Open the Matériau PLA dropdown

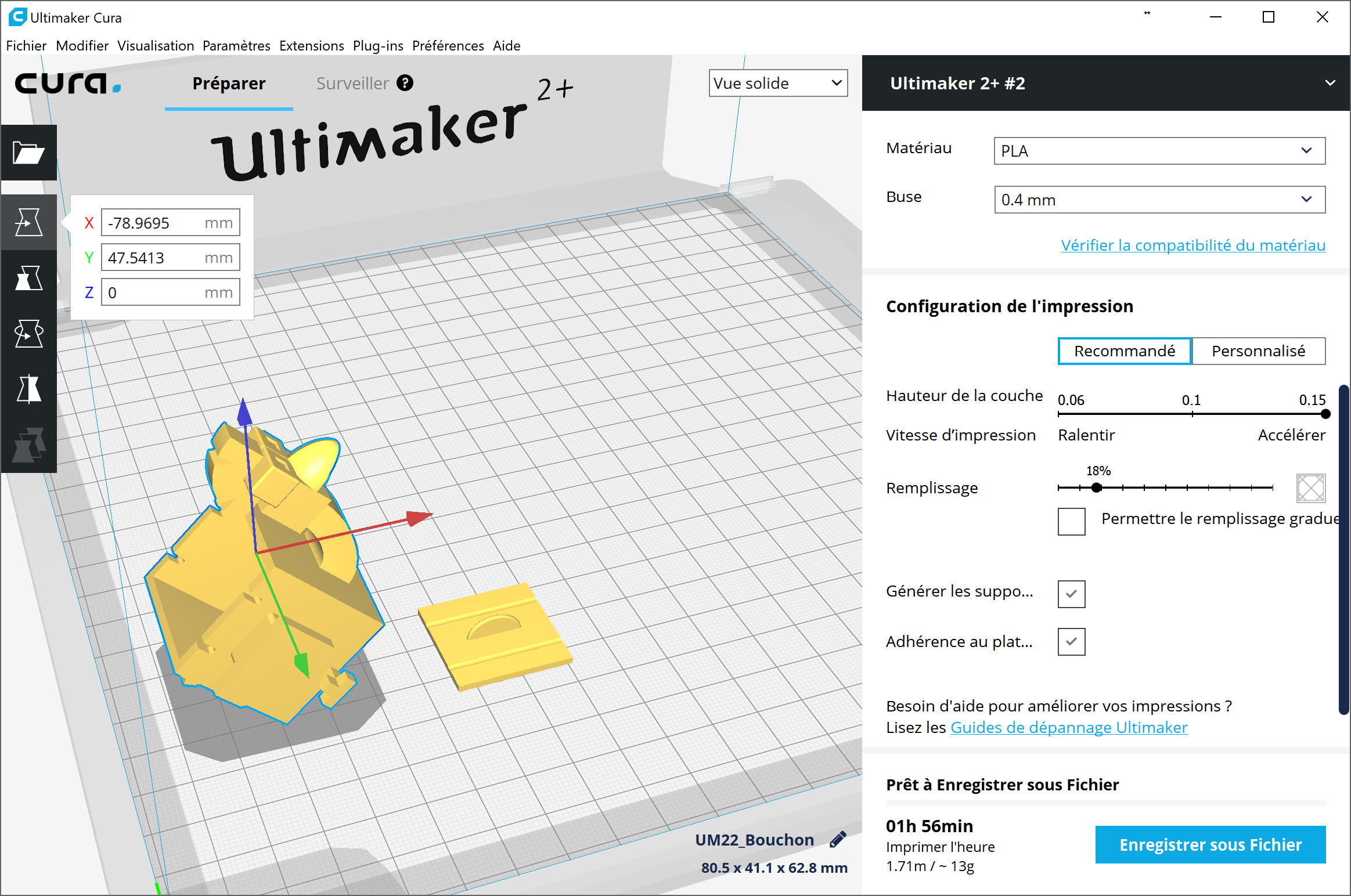1159,151
